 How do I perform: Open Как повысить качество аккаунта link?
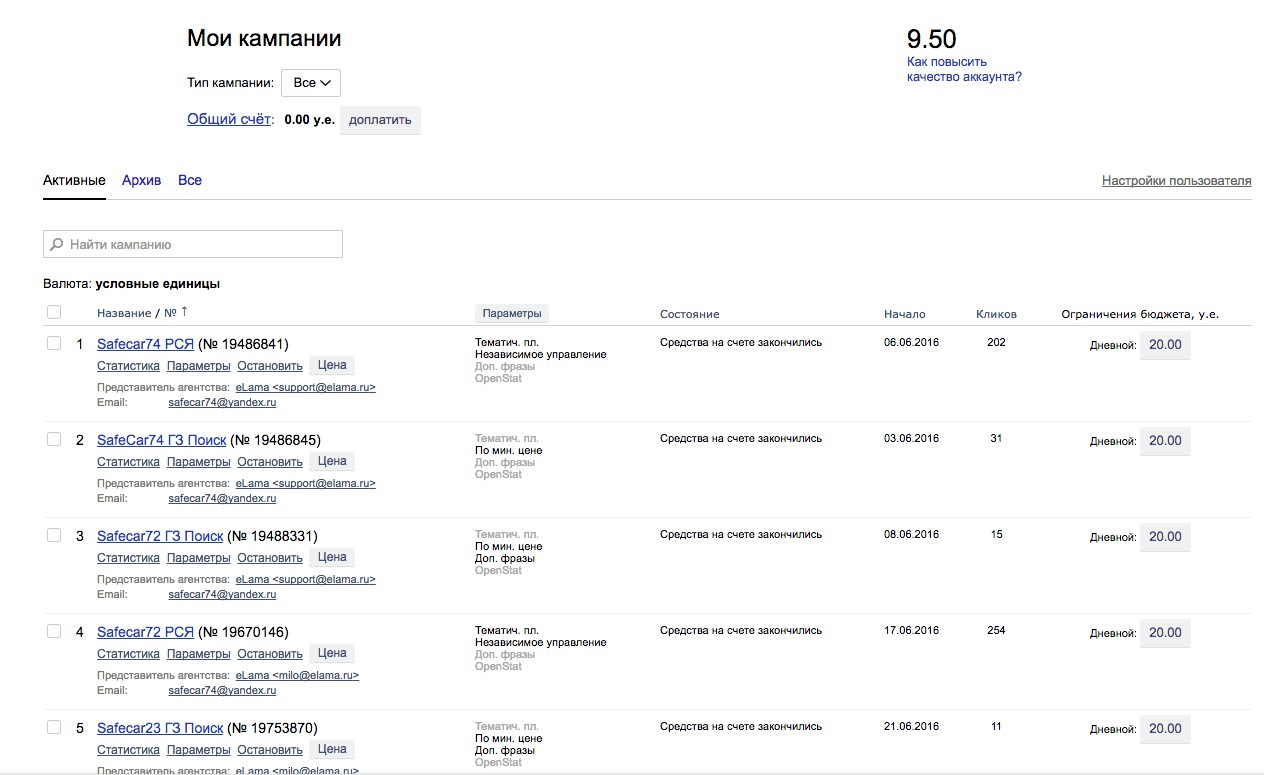click(964, 69)
